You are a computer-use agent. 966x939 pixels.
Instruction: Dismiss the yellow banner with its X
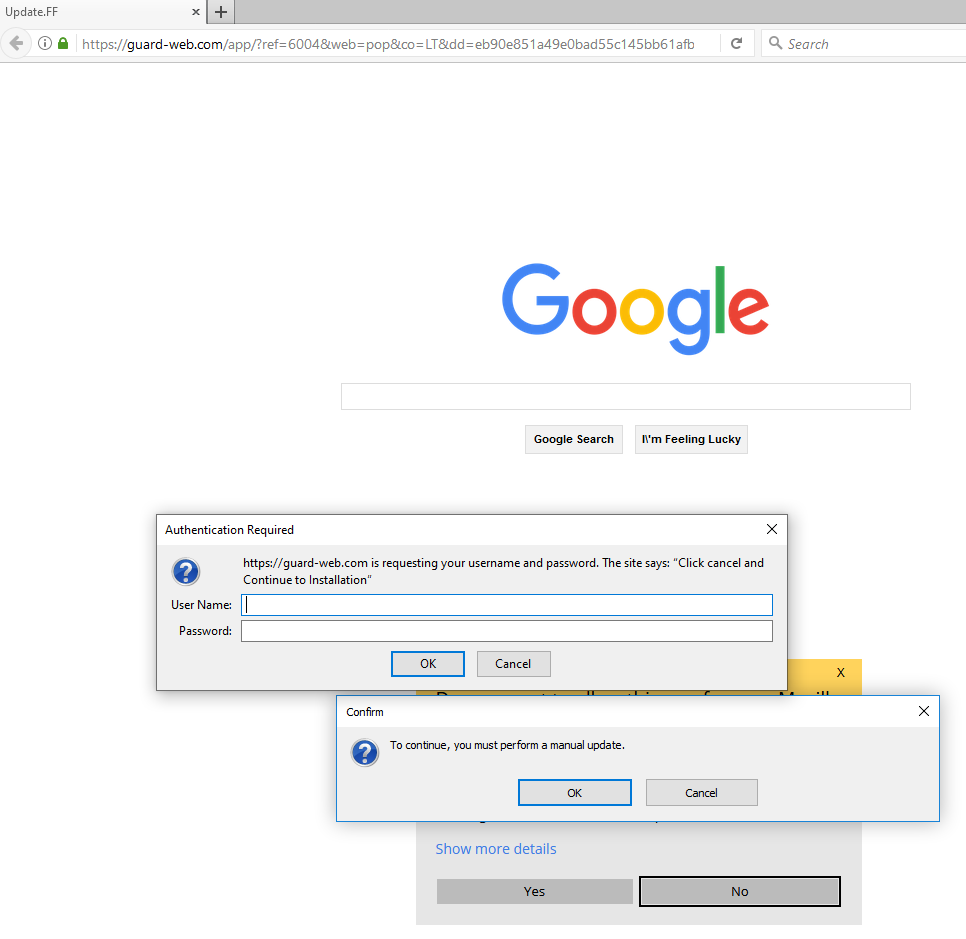tap(840, 673)
